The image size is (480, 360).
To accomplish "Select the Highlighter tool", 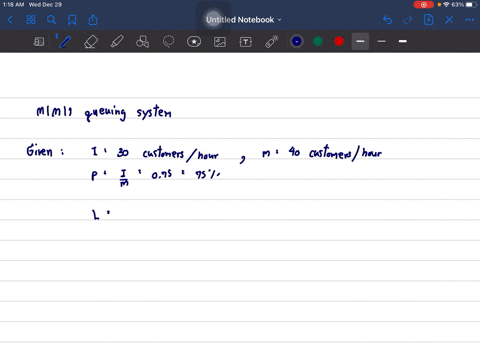I will (x=117, y=42).
